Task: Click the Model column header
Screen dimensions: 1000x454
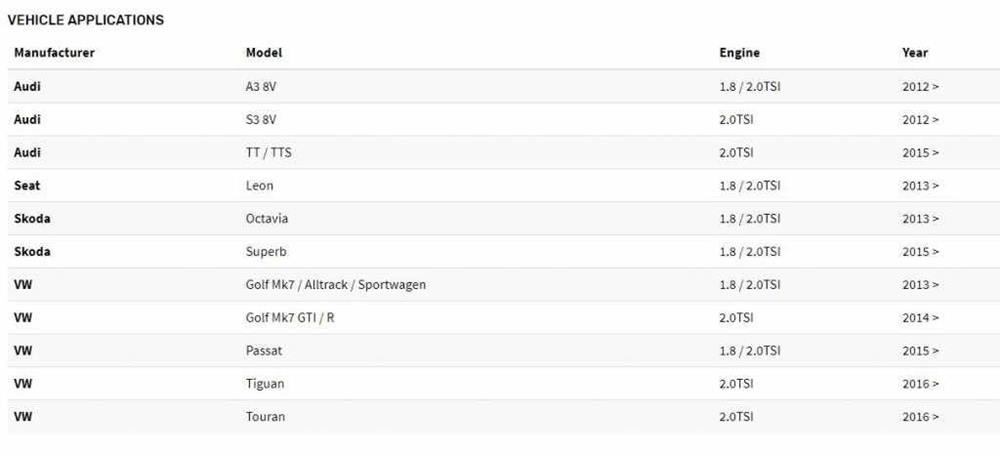Action: click(x=264, y=53)
